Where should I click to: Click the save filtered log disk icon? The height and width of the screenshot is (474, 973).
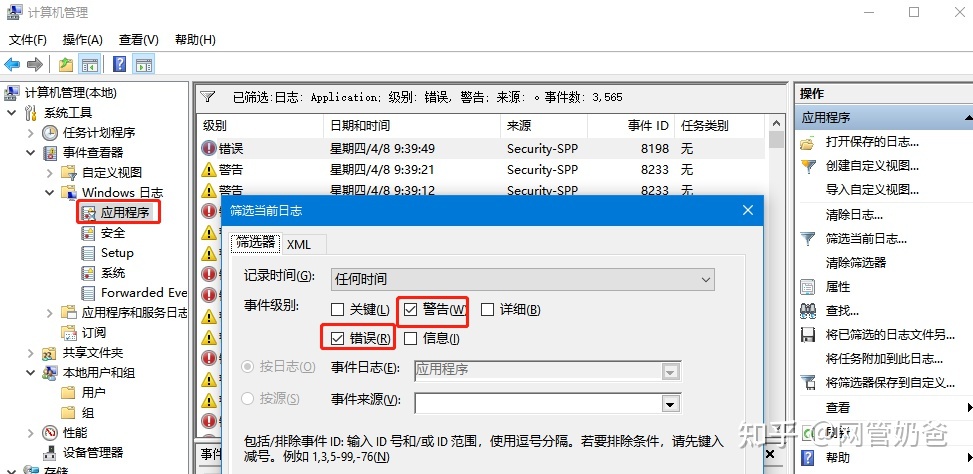(x=807, y=335)
